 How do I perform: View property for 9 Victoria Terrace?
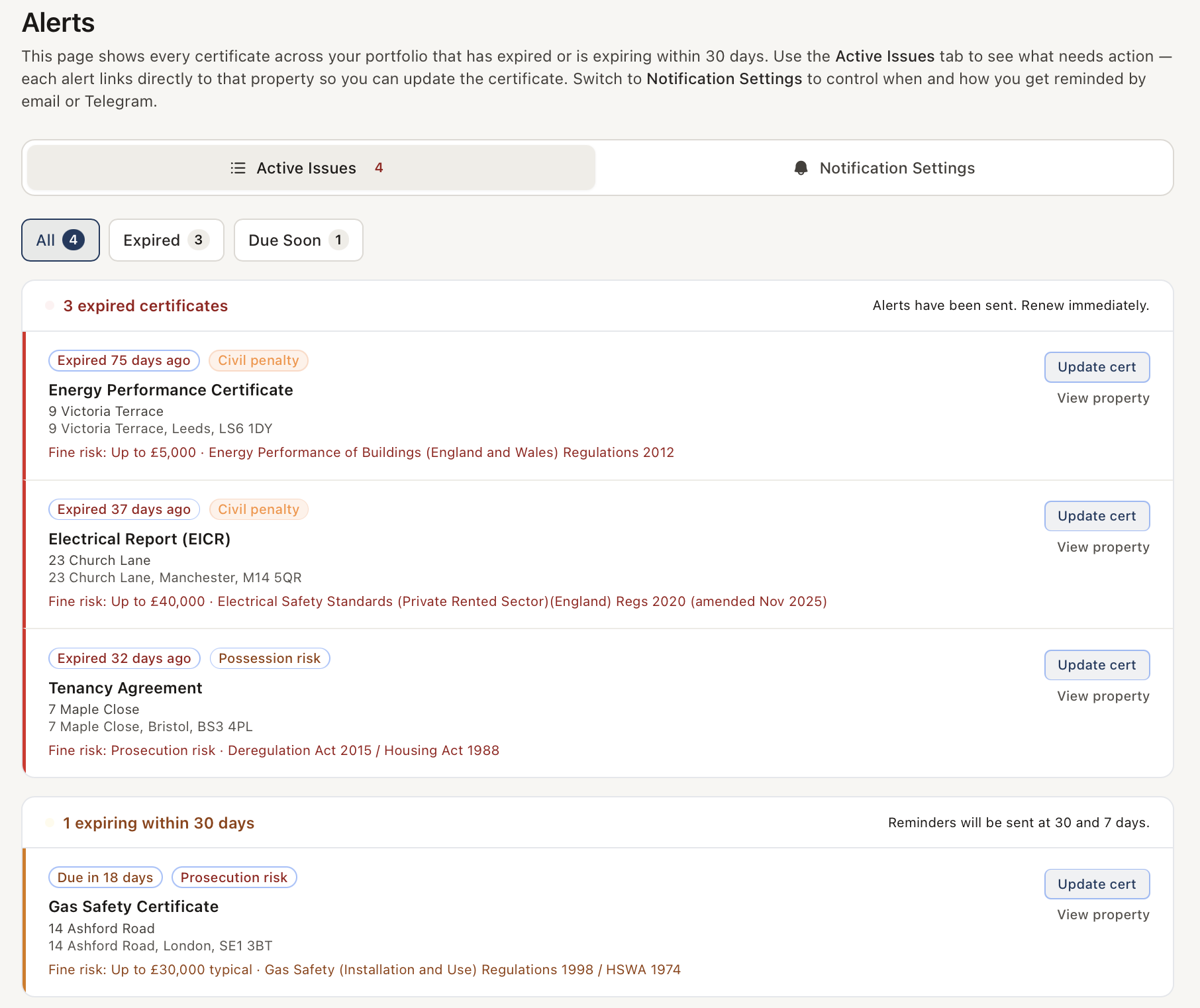[x=1102, y=398]
